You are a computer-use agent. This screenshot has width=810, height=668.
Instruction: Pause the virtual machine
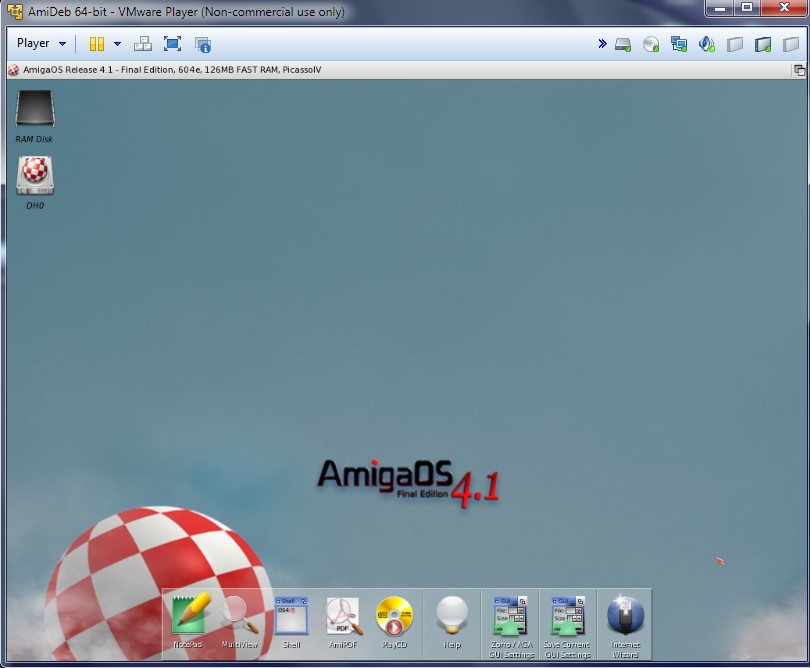[97, 44]
